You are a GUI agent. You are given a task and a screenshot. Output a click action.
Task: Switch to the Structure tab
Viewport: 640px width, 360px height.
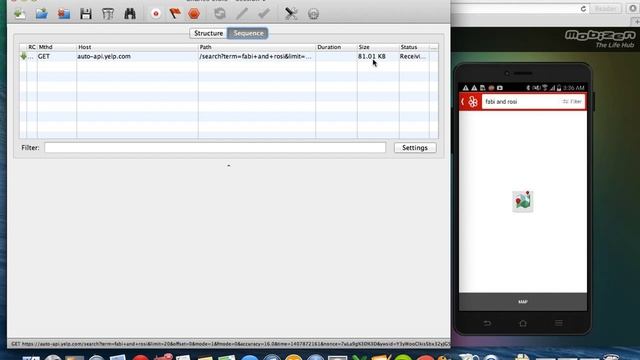pyautogui.click(x=209, y=33)
